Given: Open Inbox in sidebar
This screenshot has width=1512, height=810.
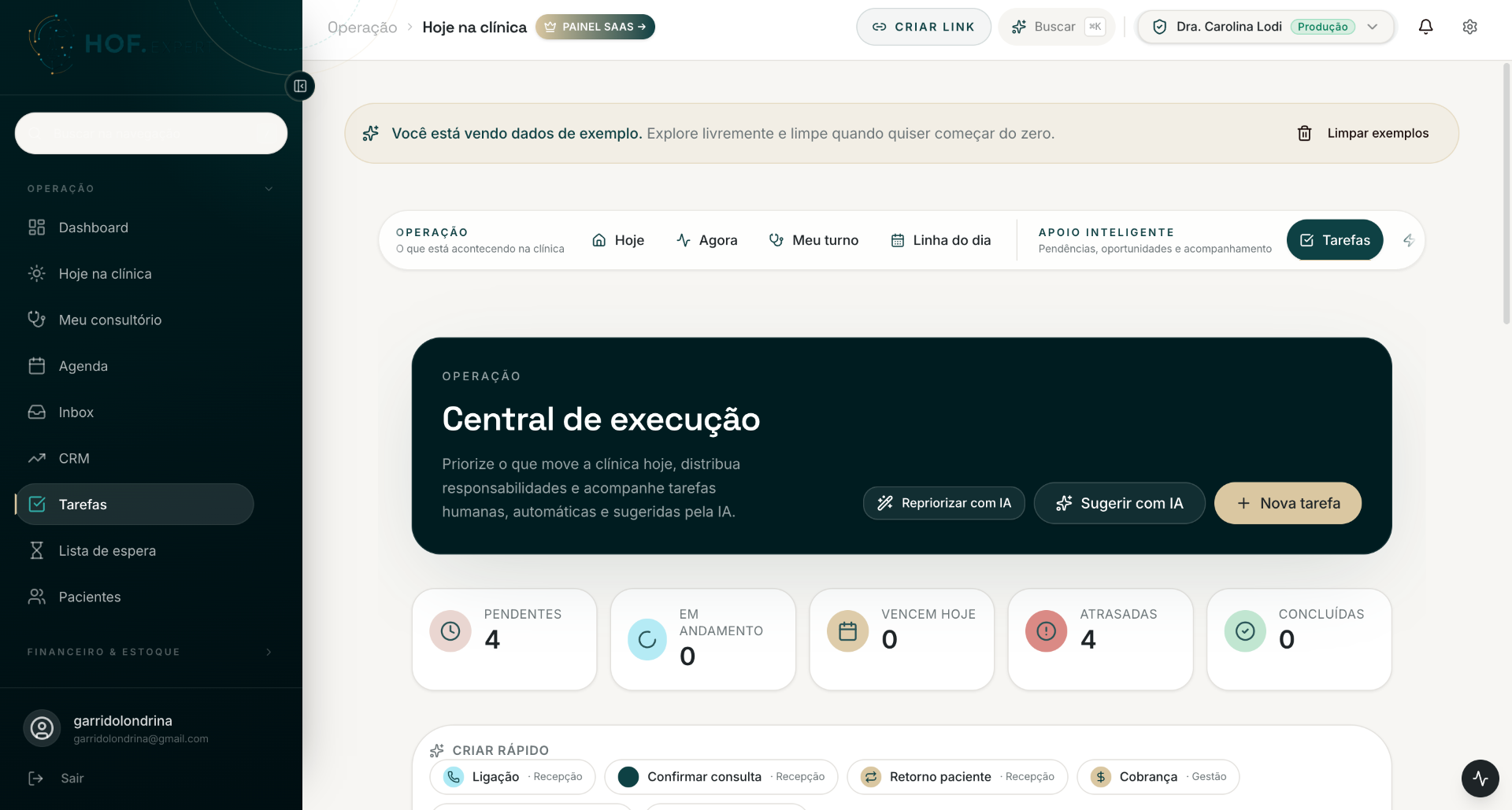Looking at the screenshot, I should click(135, 412).
